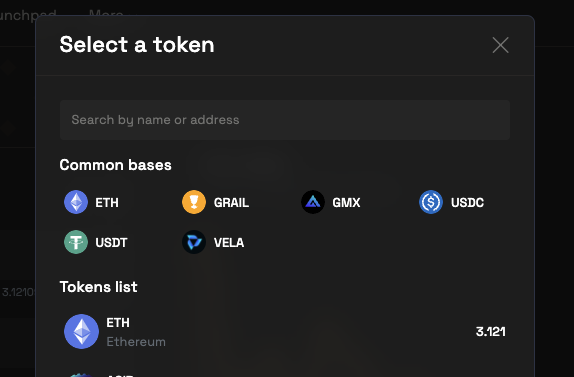Pick the GMX triangle logo icon
This screenshot has height=377, width=574.
click(313, 202)
